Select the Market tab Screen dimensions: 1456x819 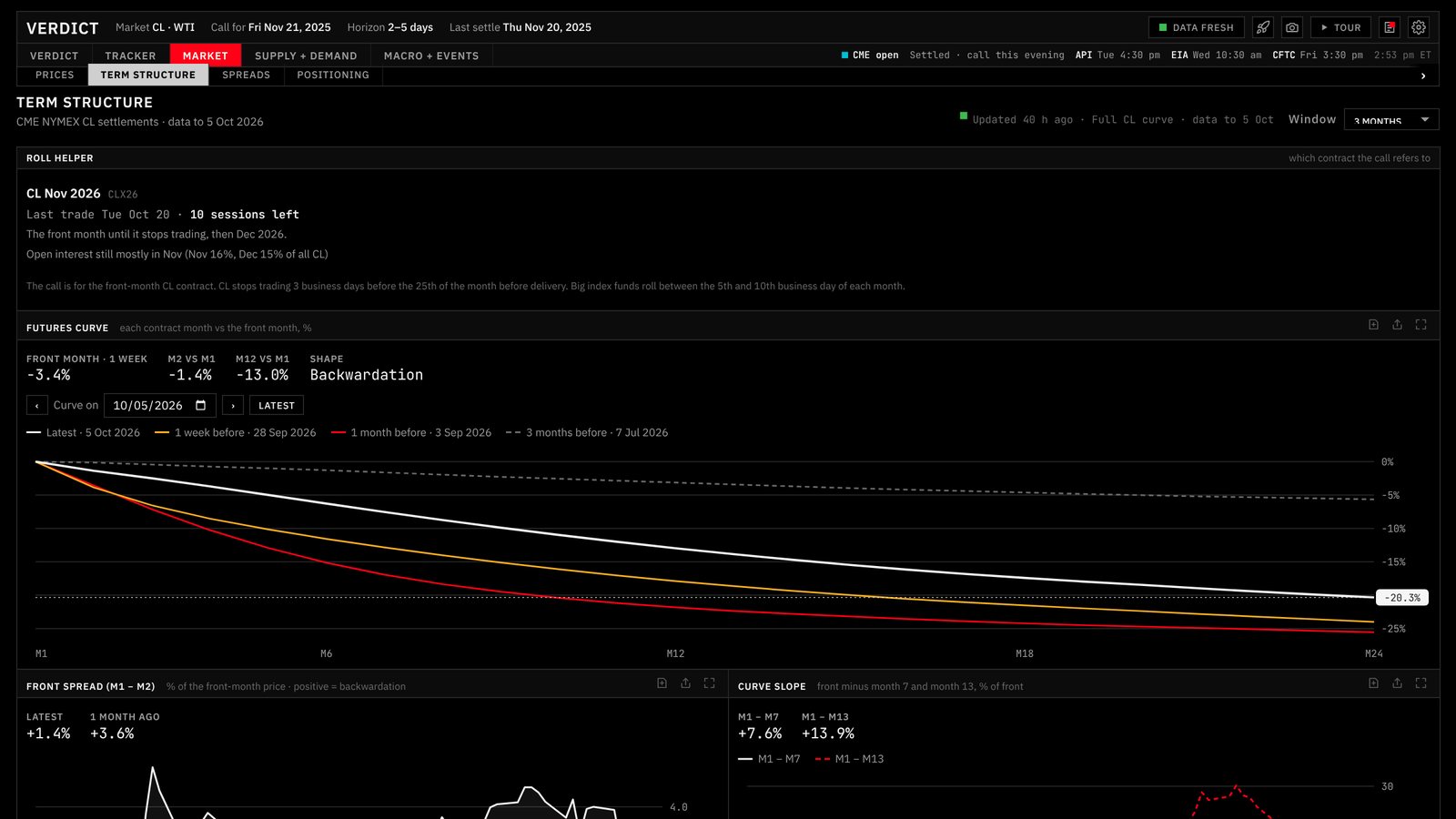[x=206, y=56]
